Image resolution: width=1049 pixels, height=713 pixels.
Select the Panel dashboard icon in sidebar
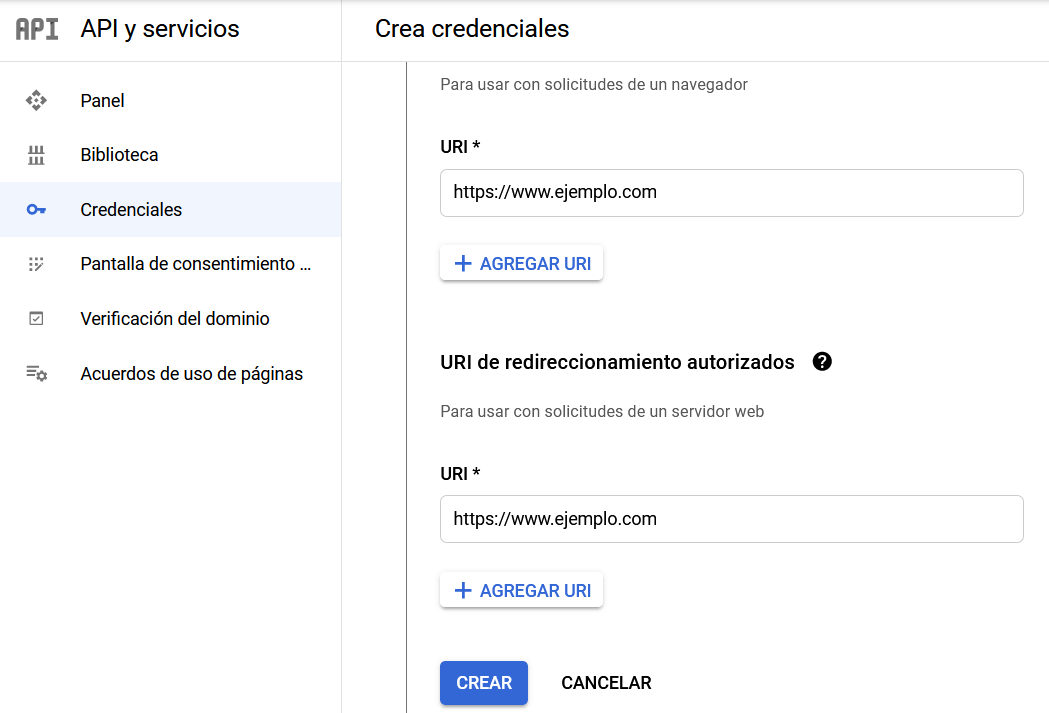point(37,100)
